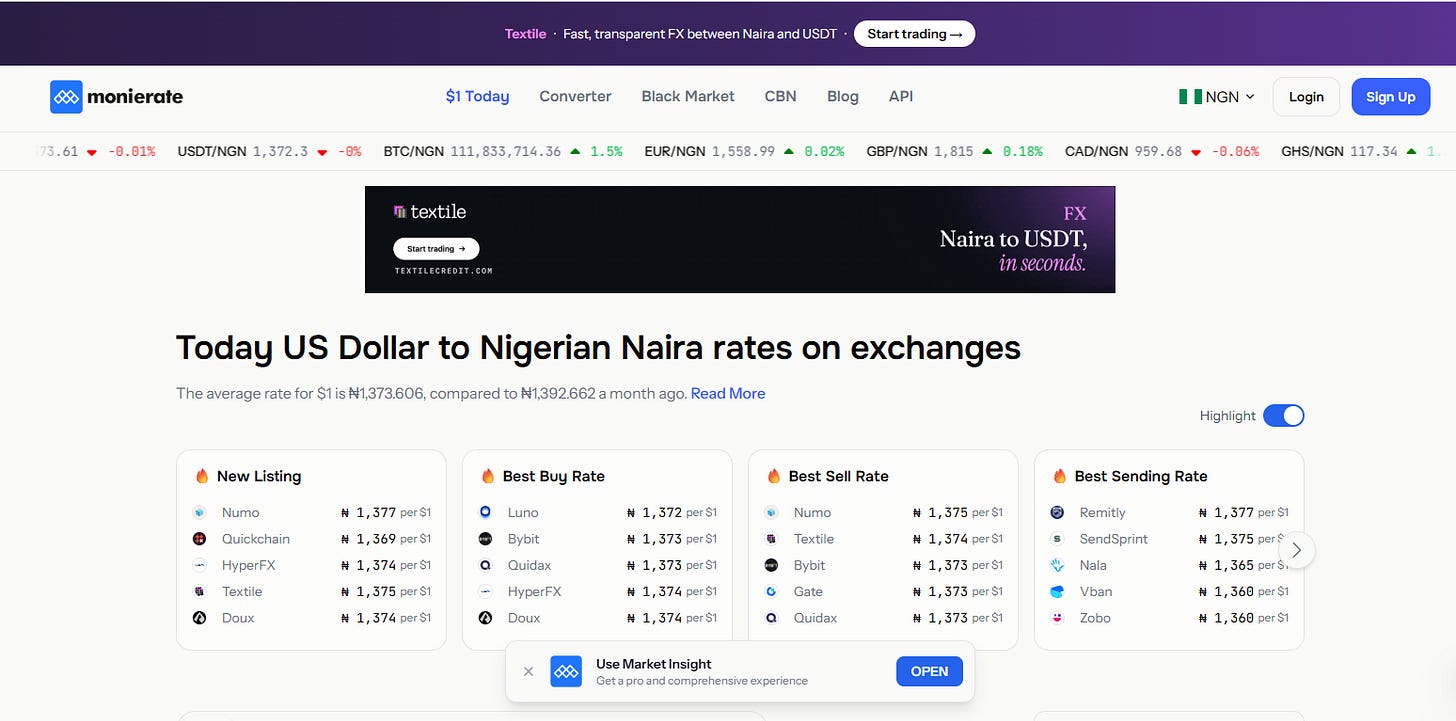The height and width of the screenshot is (721, 1456).
Task: Click the Nigerian flag icon
Action: tap(1190, 97)
